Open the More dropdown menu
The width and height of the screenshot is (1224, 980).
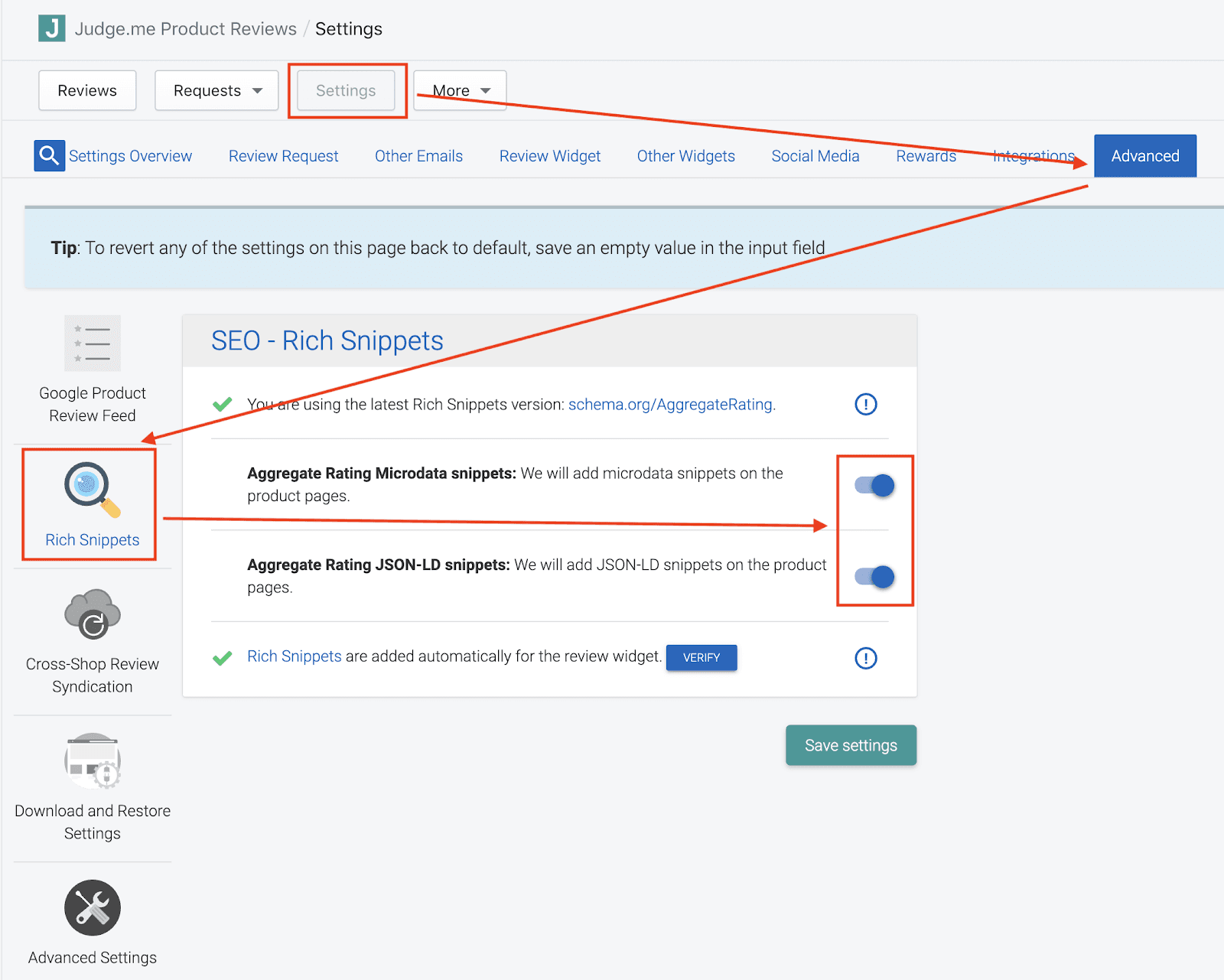click(460, 90)
